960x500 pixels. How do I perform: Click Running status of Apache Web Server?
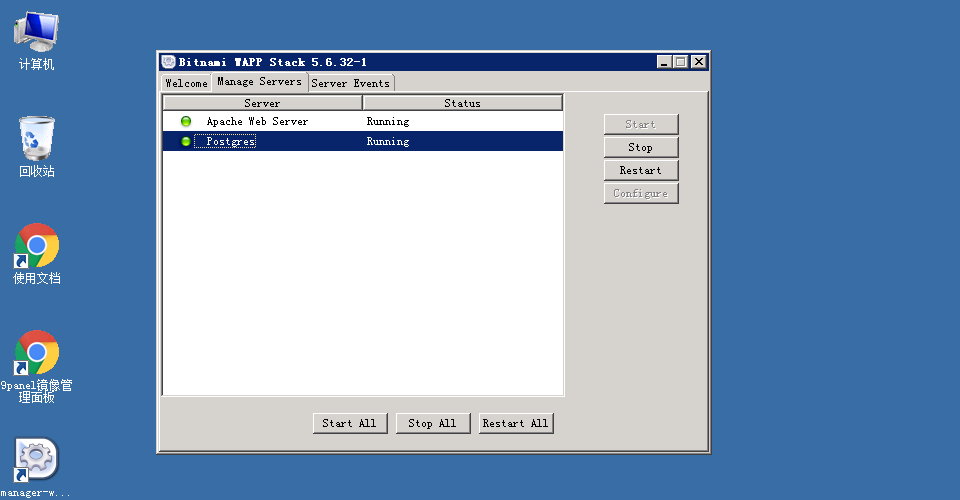388,121
